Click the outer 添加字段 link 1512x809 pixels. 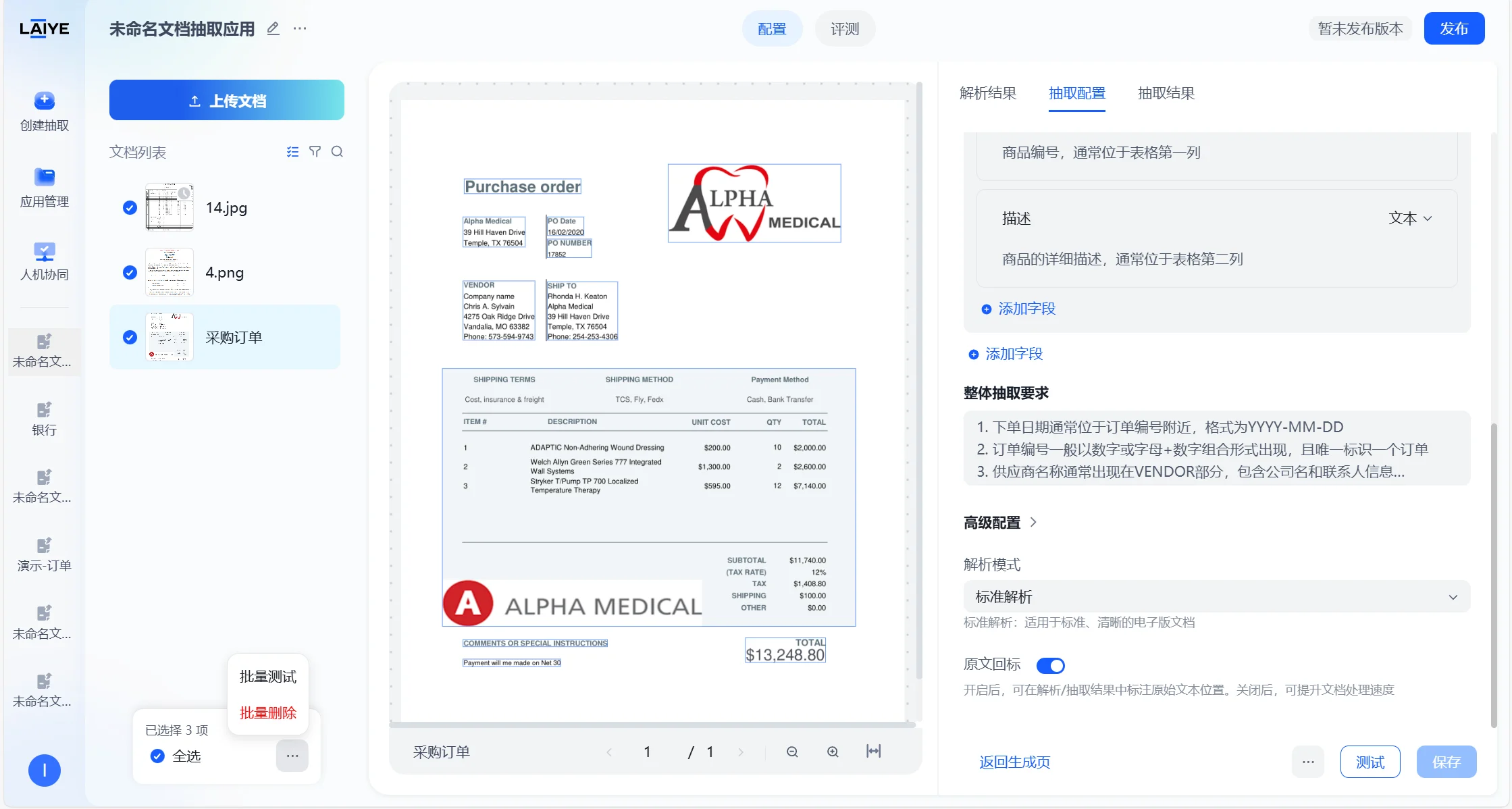click(x=1006, y=354)
